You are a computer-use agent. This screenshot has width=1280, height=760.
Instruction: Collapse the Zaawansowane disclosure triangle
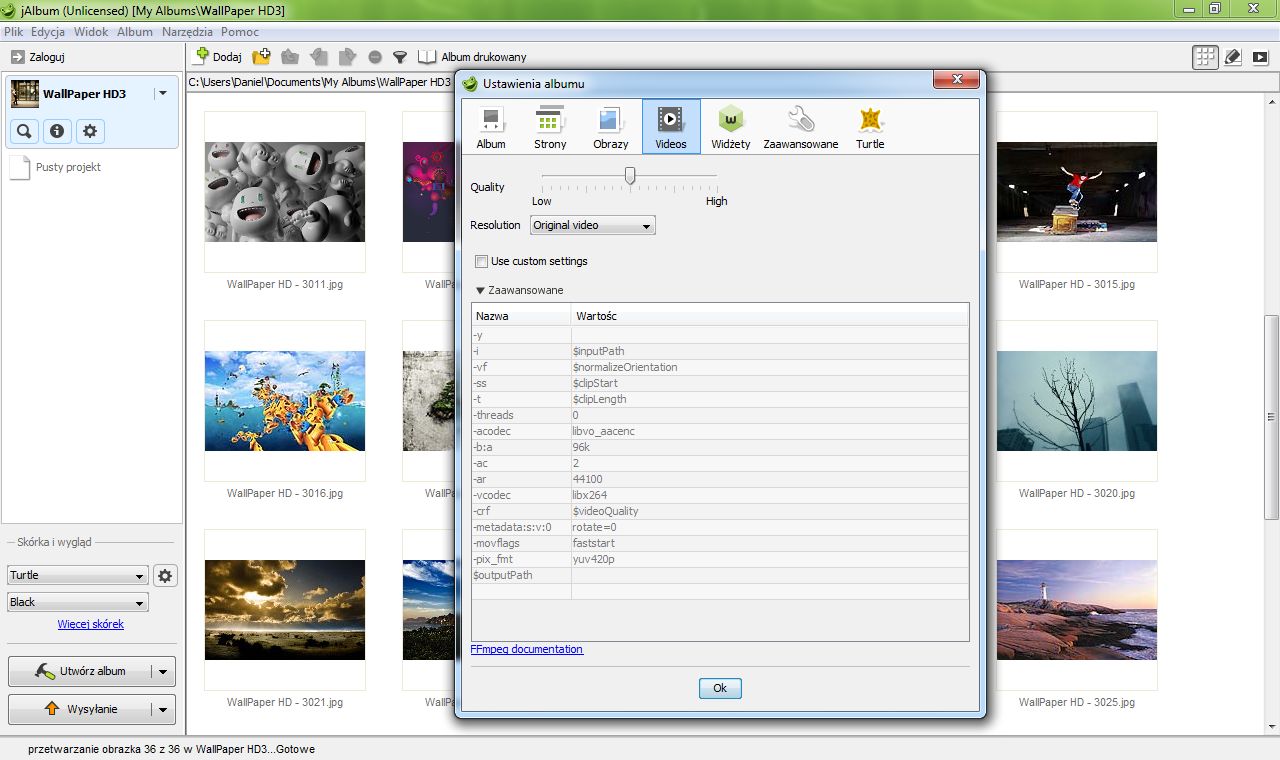[x=481, y=291]
